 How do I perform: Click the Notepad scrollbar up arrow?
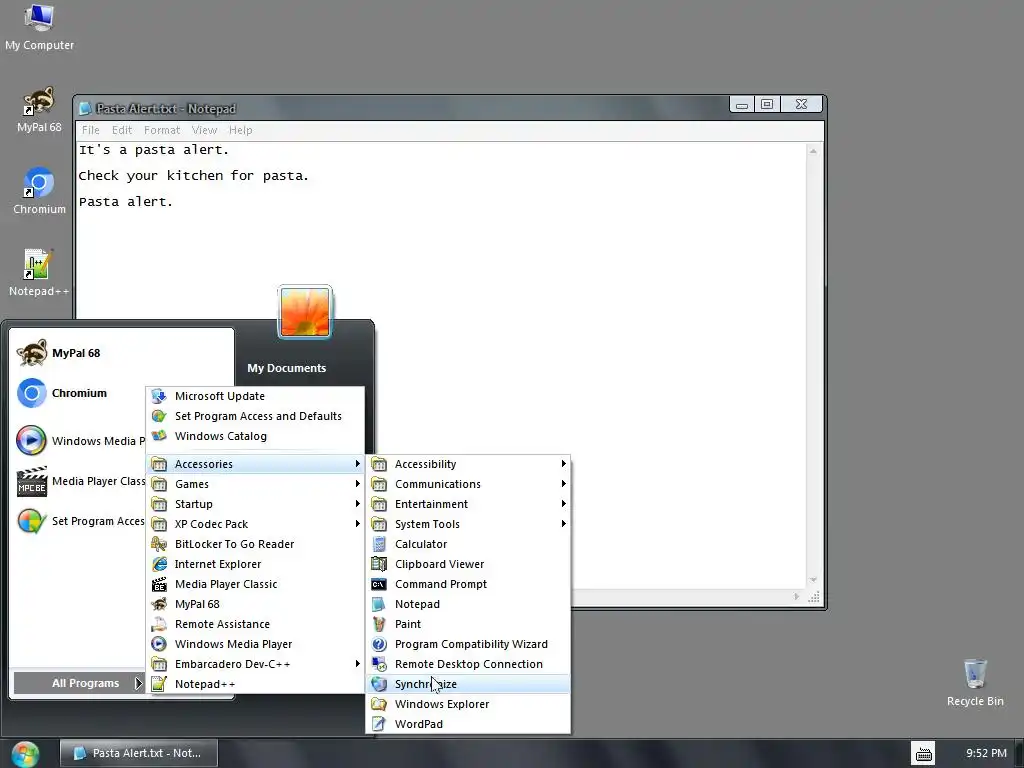(x=813, y=152)
